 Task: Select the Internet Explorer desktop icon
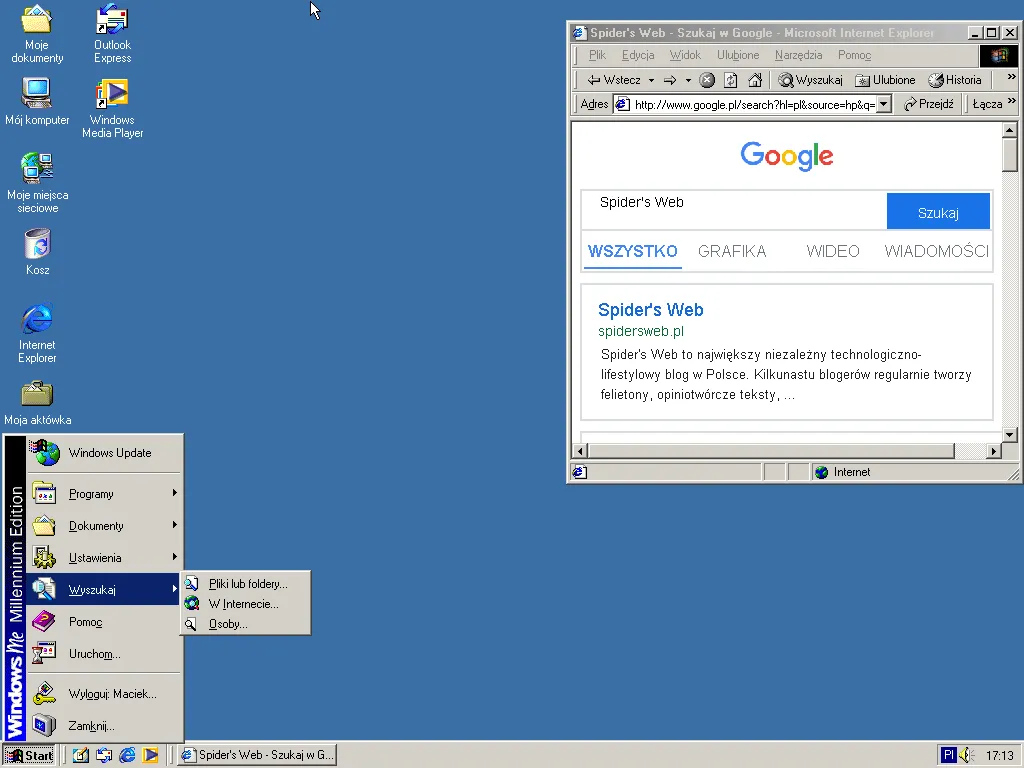(37, 333)
